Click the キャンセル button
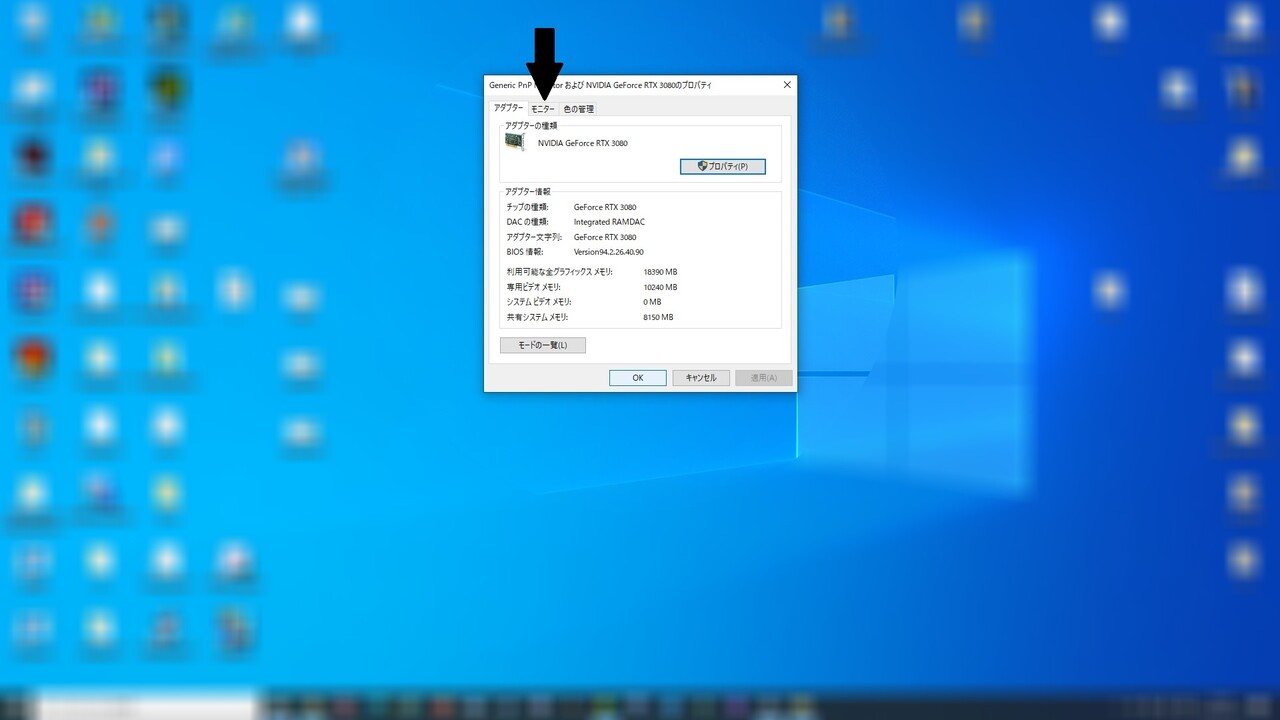Viewport: 1280px width, 720px height. [x=700, y=378]
